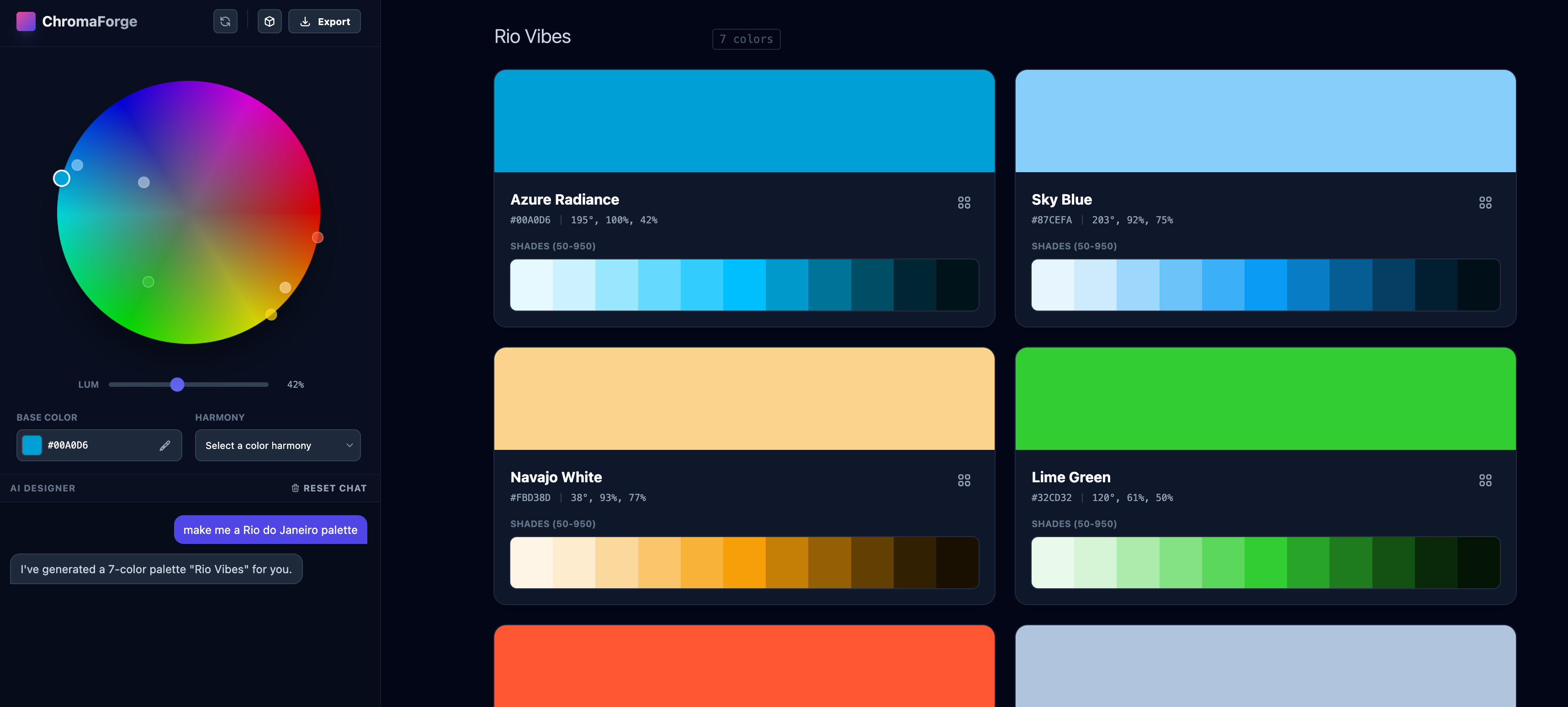
Task: Open the 3D preview cube icon
Action: [269, 21]
